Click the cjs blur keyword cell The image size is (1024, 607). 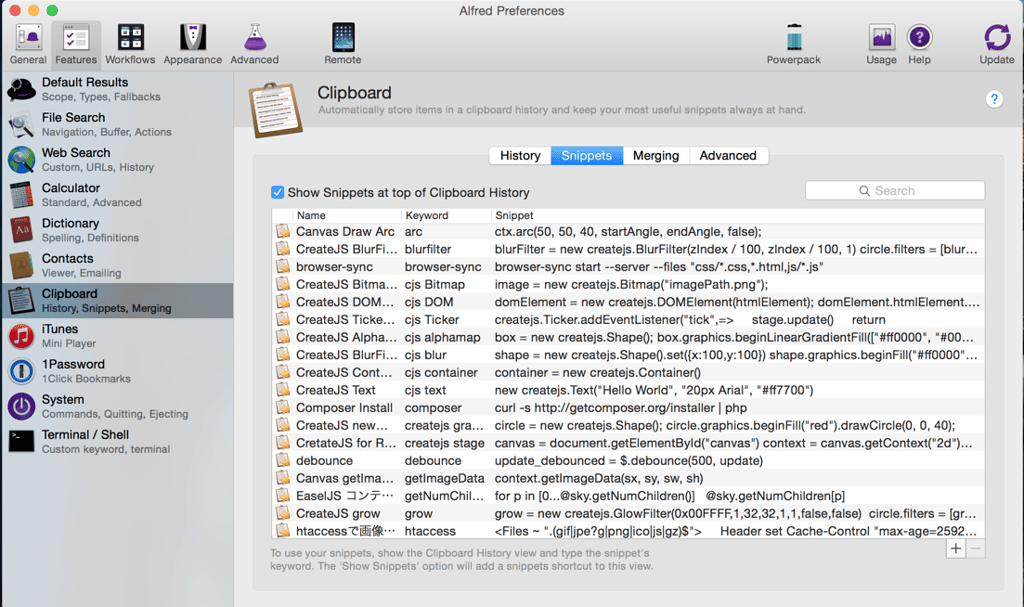coord(425,355)
